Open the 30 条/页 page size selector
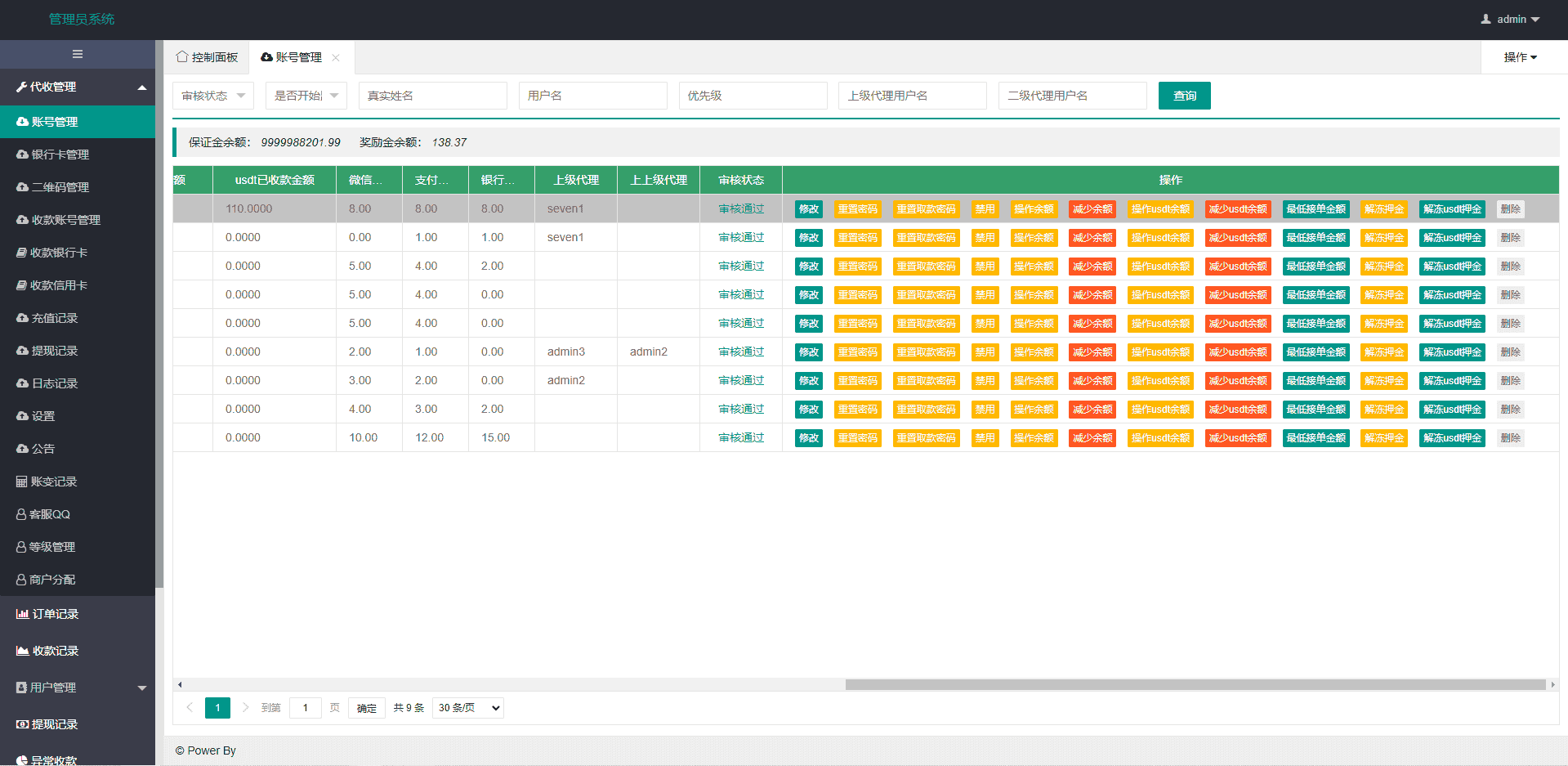 tap(468, 708)
